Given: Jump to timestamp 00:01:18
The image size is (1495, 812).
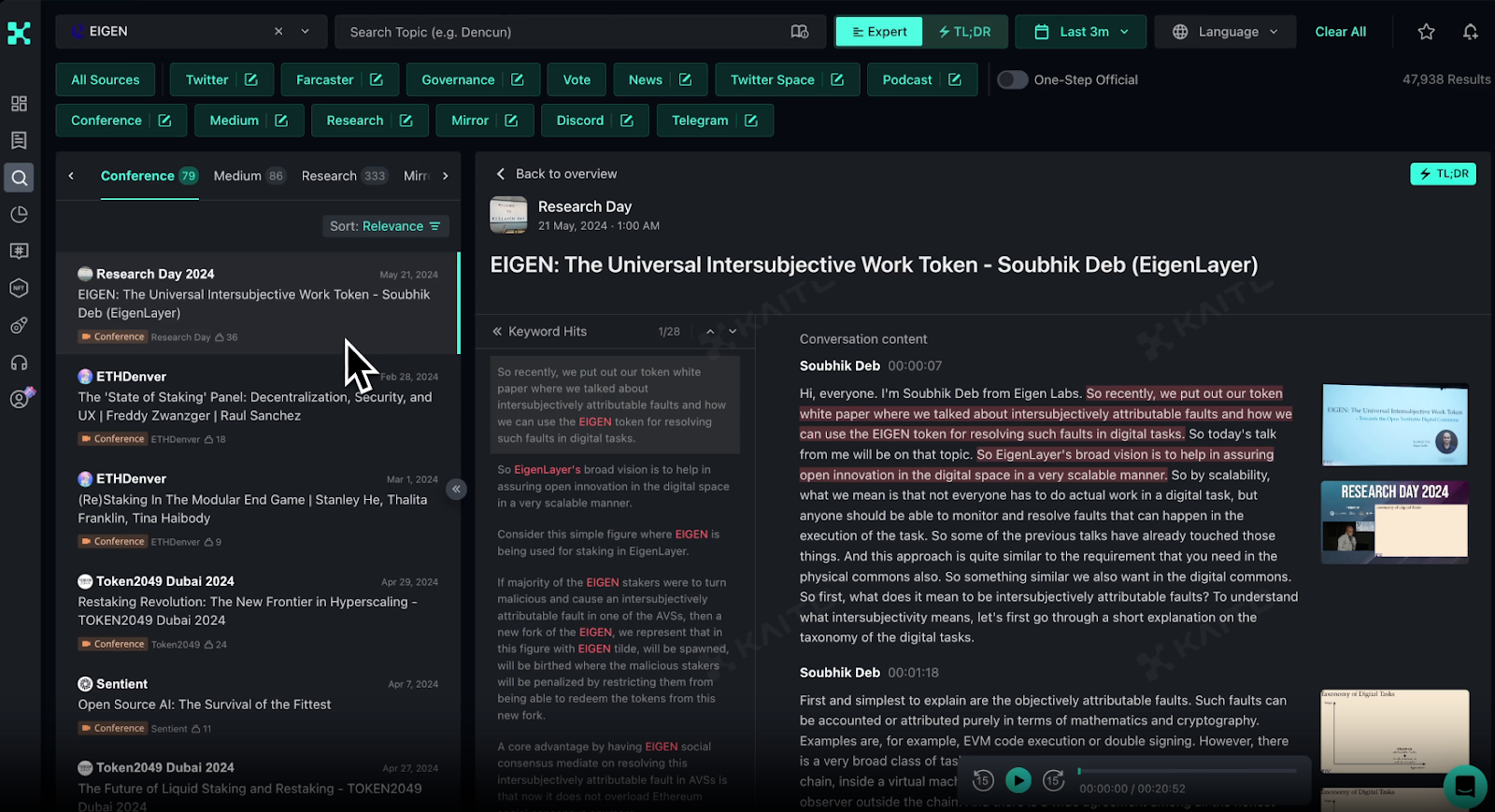Looking at the screenshot, I should click(913, 673).
